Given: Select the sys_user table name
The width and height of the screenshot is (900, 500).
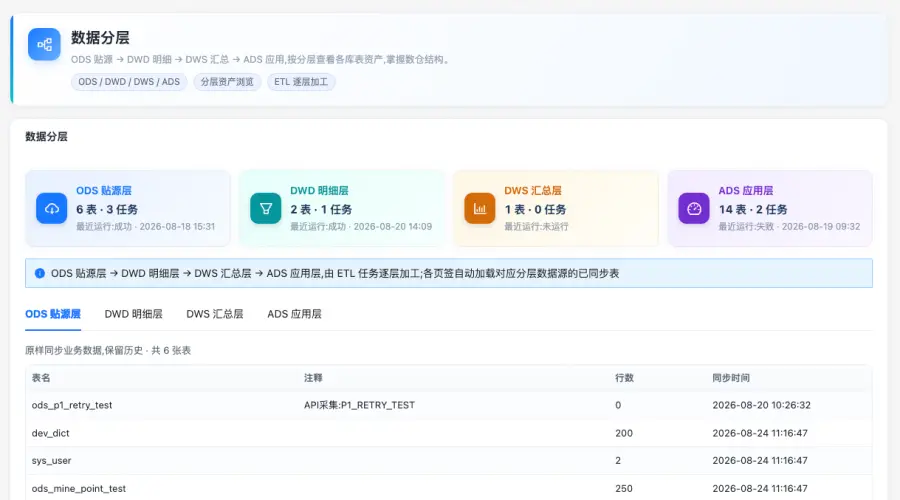Looking at the screenshot, I should [52, 460].
